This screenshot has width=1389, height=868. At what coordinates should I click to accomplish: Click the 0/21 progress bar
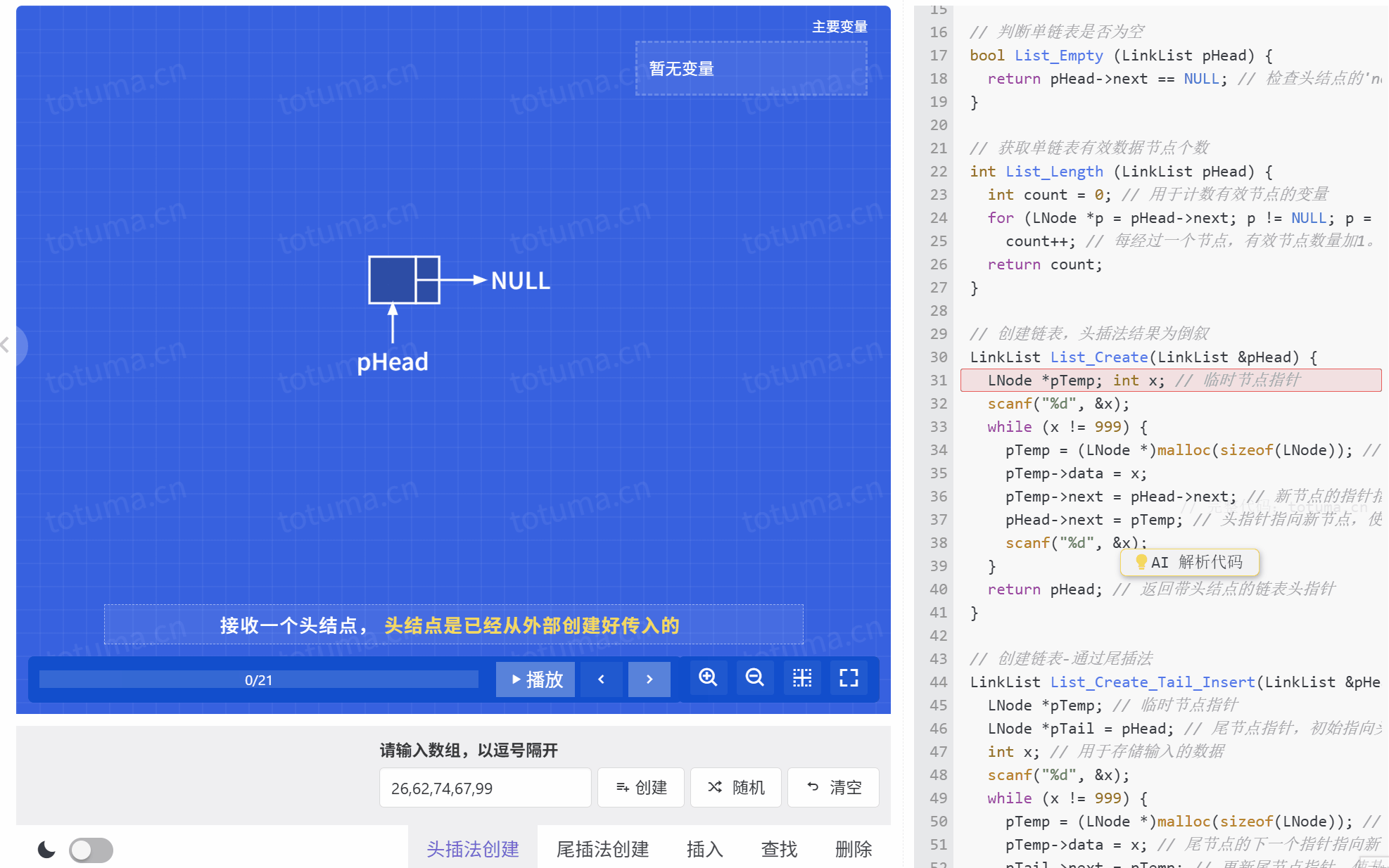click(259, 679)
